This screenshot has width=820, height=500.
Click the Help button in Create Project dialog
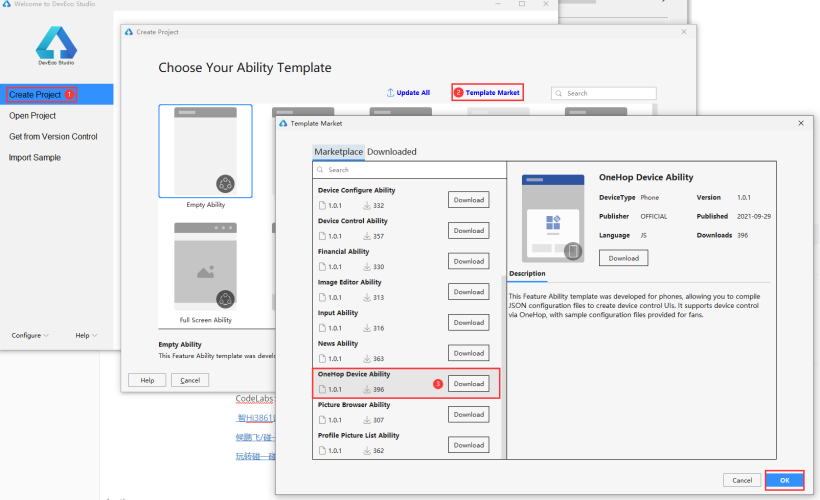coord(147,380)
